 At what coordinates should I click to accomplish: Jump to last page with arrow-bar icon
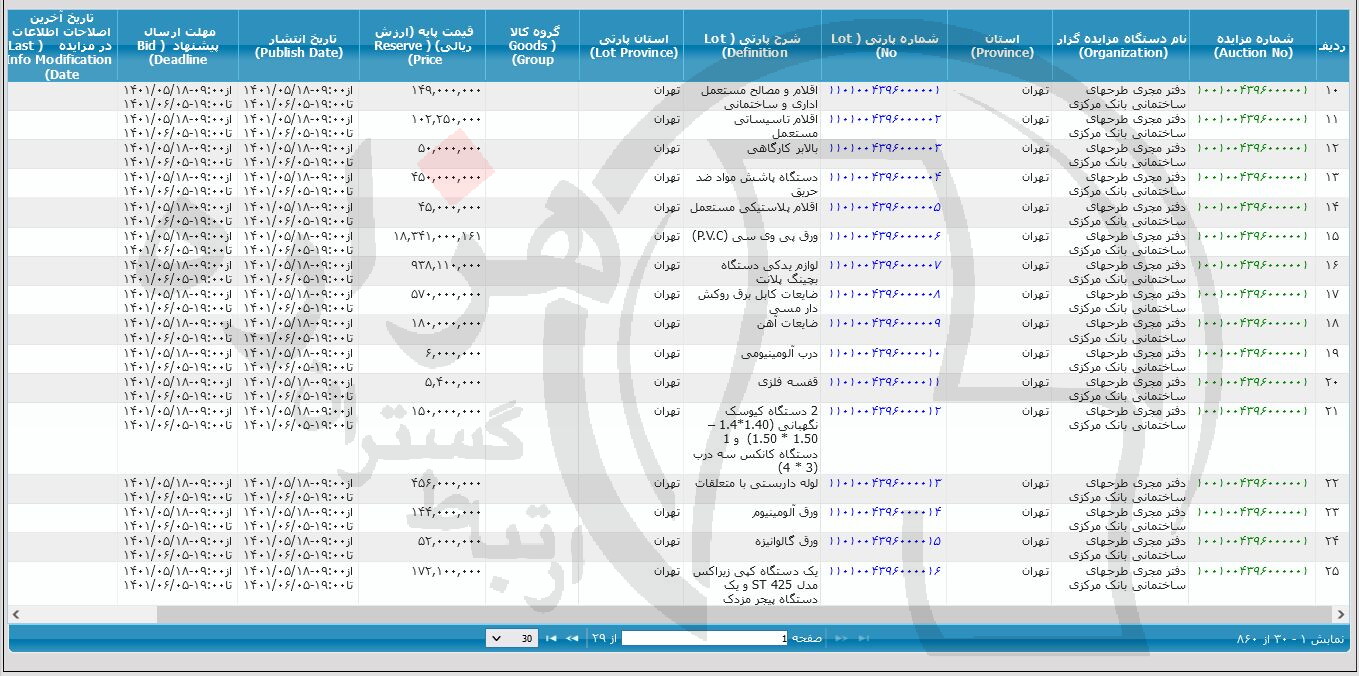click(x=551, y=638)
